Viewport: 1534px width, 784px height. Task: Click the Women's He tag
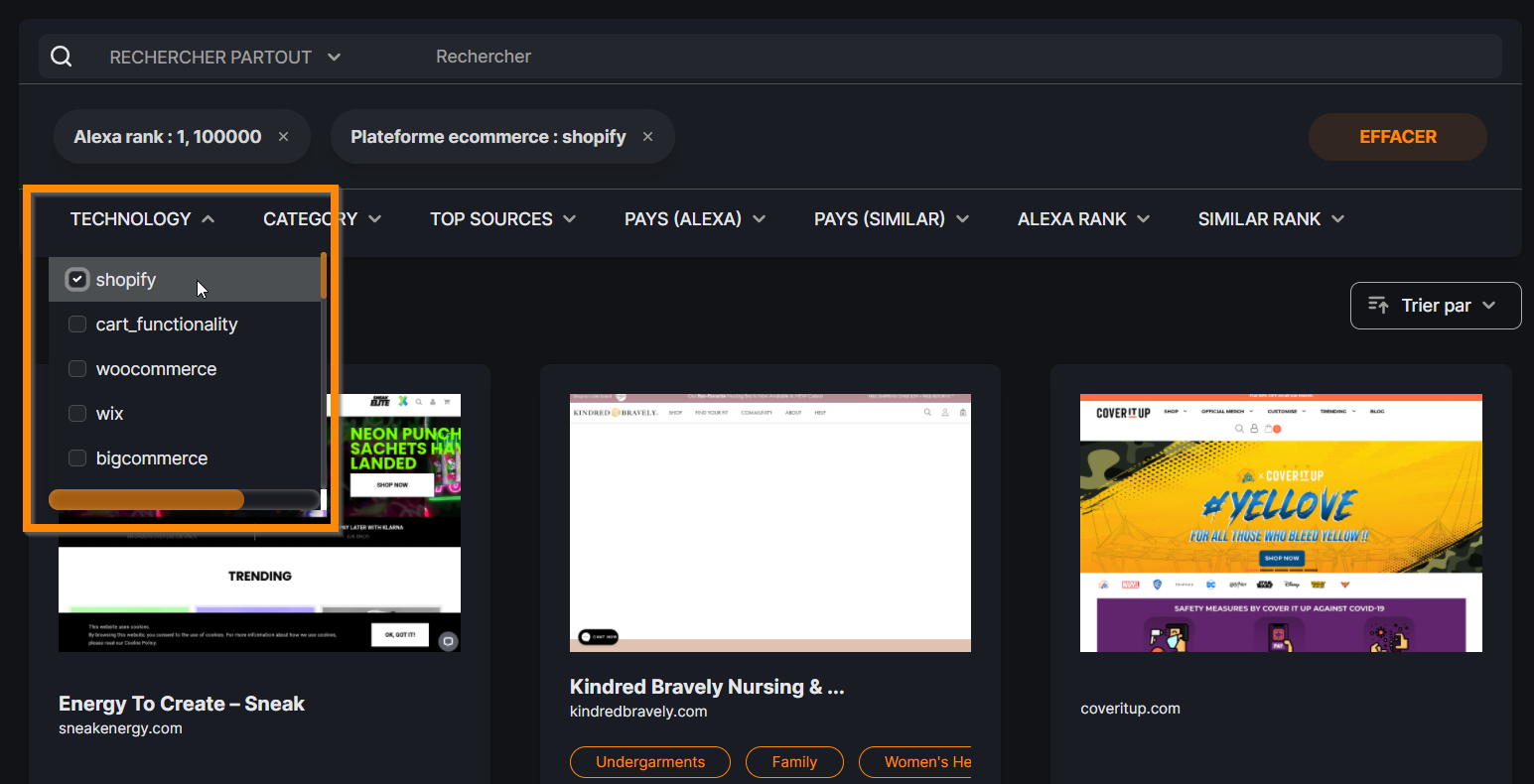pyautogui.click(x=915, y=762)
